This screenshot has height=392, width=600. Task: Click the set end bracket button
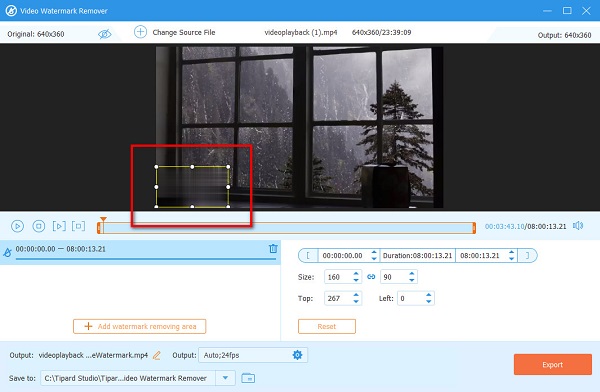point(527,255)
